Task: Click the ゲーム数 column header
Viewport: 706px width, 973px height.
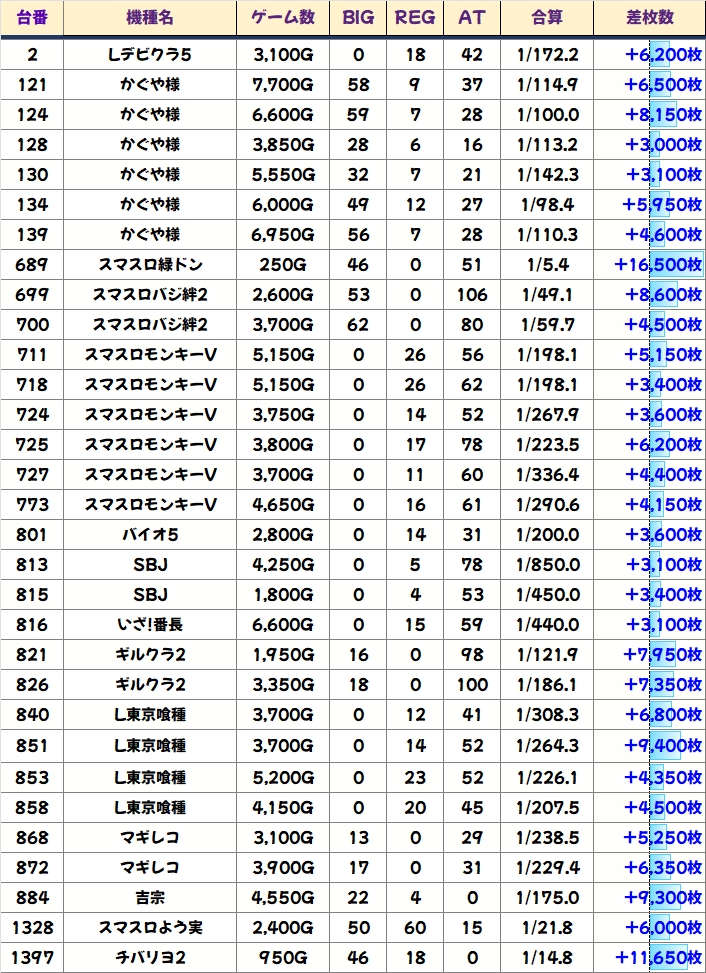Action: click(283, 18)
